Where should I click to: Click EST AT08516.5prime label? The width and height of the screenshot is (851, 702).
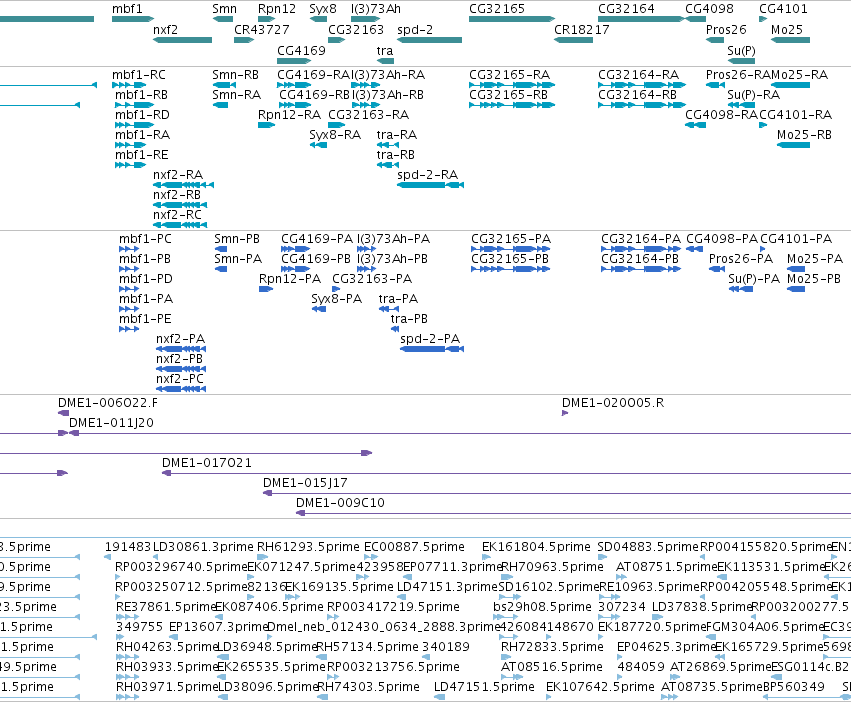tap(551, 667)
